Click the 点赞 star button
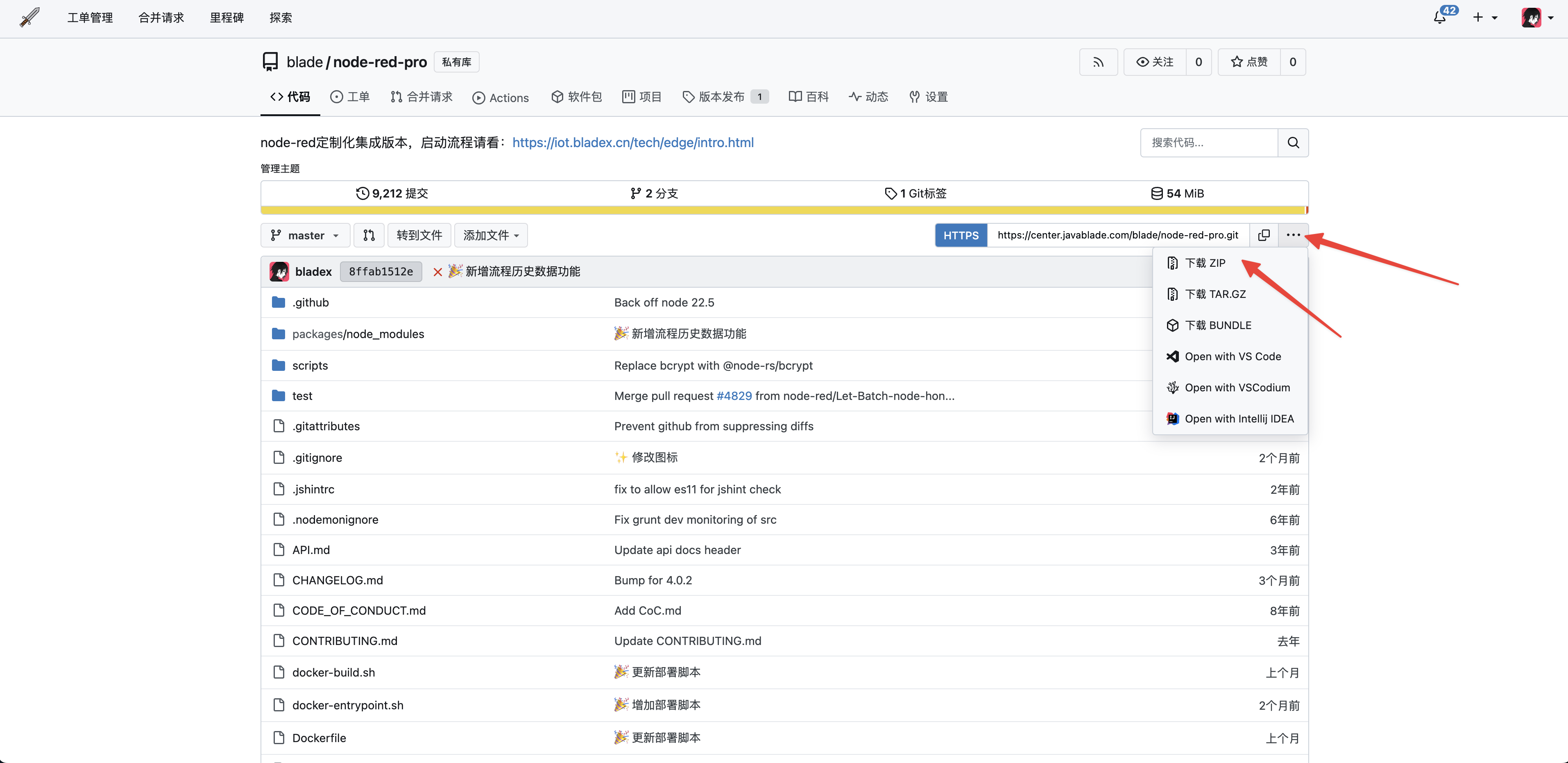The image size is (1568, 763). [x=1249, y=62]
